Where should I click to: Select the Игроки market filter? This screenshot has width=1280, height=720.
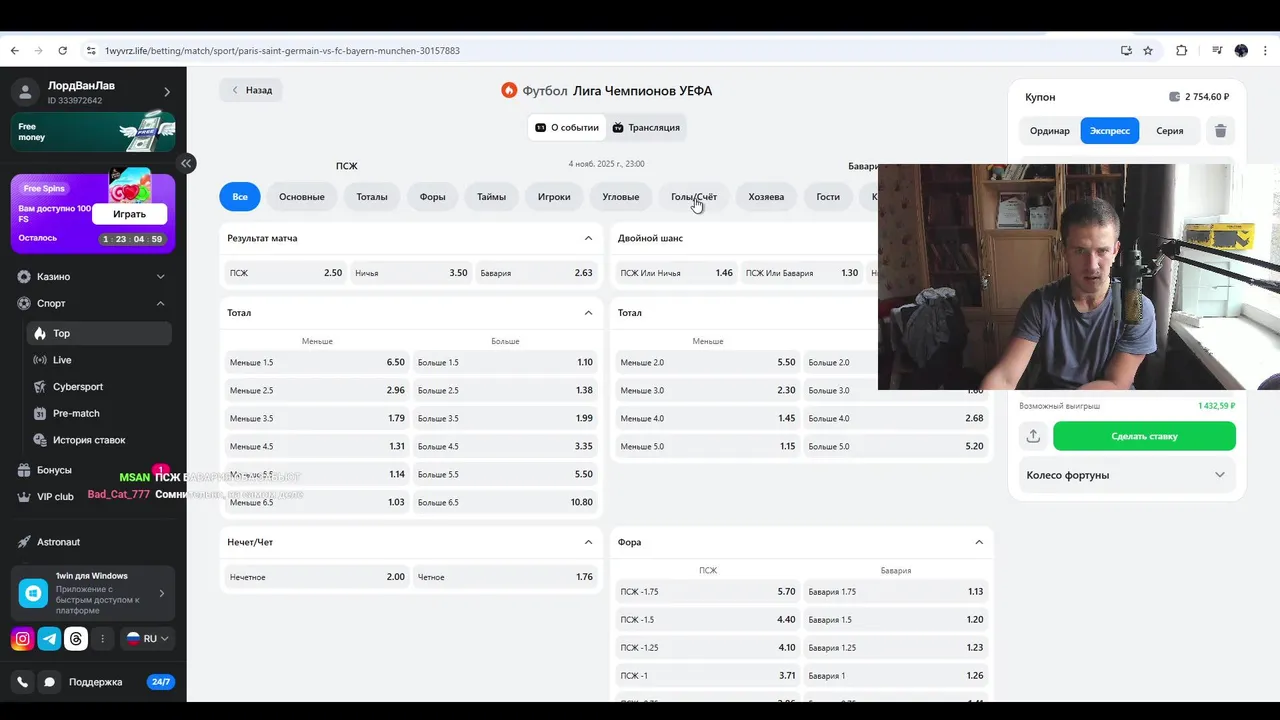coord(554,197)
